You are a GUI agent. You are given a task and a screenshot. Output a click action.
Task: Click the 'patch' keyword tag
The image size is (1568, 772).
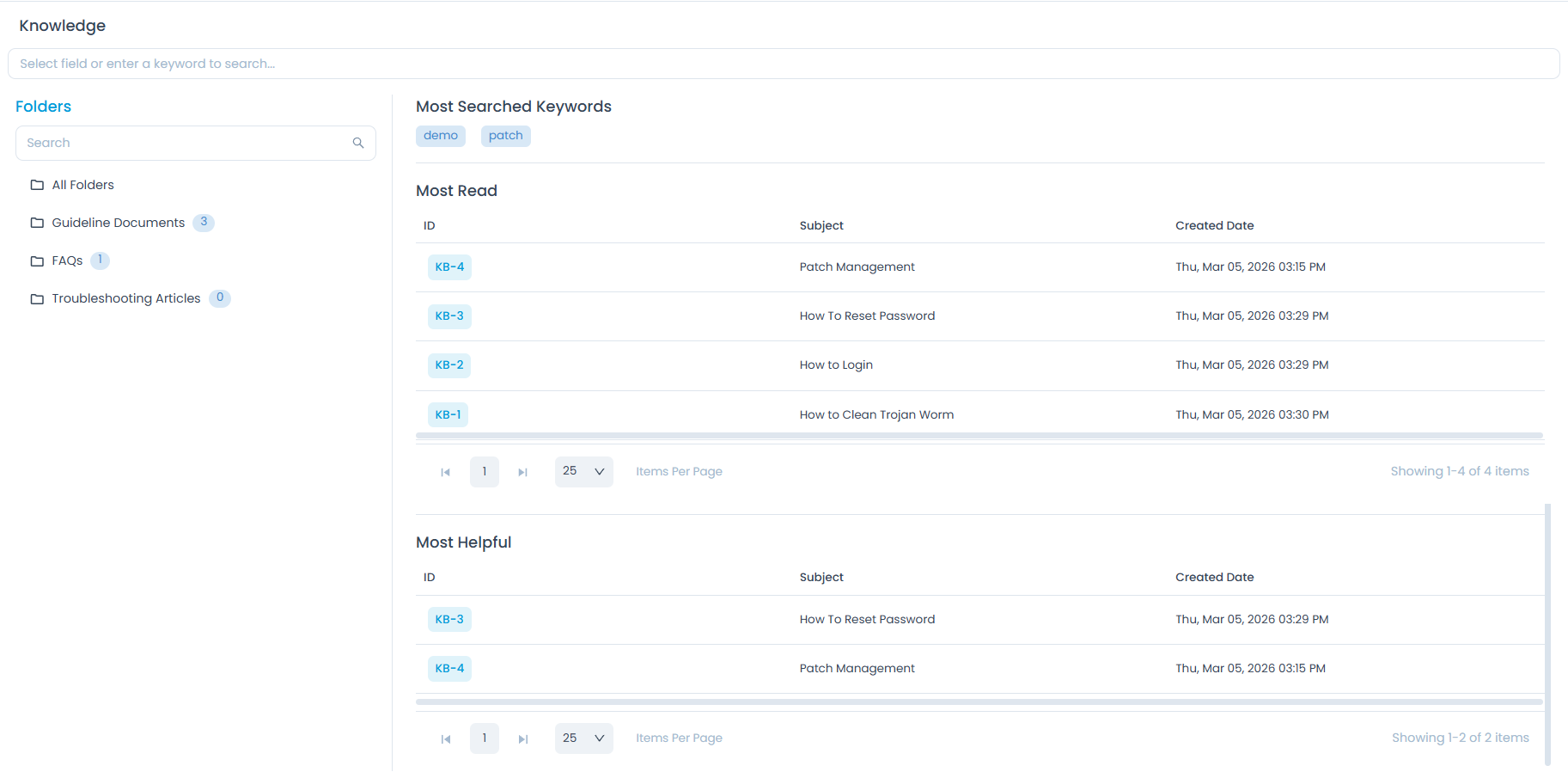[x=505, y=136]
